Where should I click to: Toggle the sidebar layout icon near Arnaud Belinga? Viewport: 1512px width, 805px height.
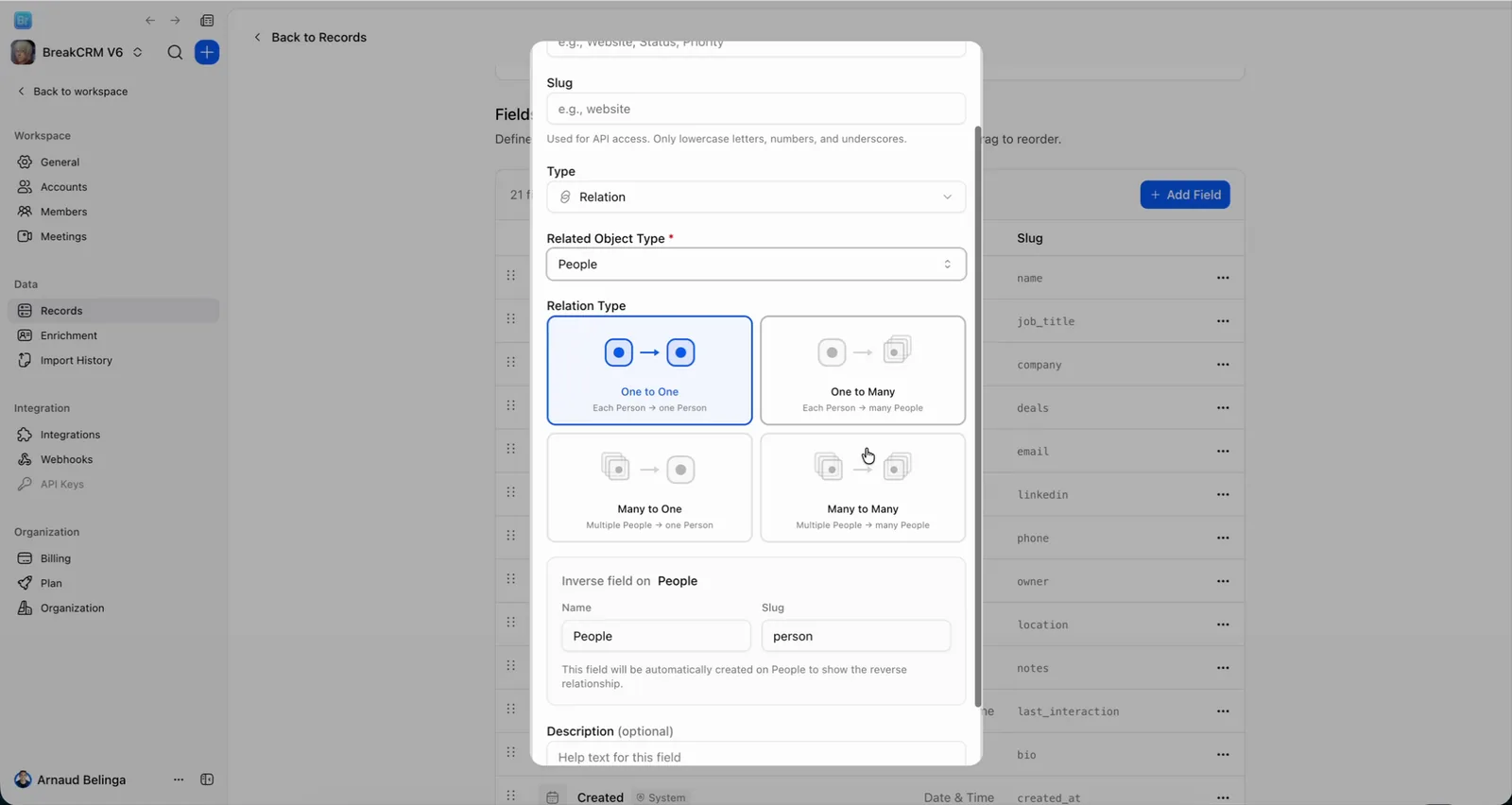click(207, 779)
